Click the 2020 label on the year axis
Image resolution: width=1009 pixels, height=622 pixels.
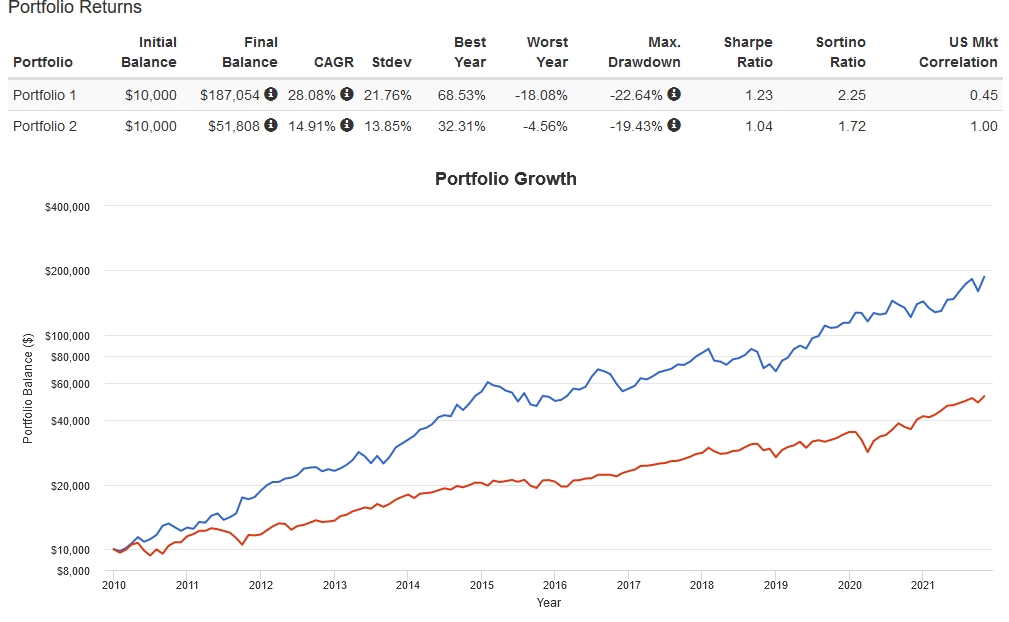(849, 585)
